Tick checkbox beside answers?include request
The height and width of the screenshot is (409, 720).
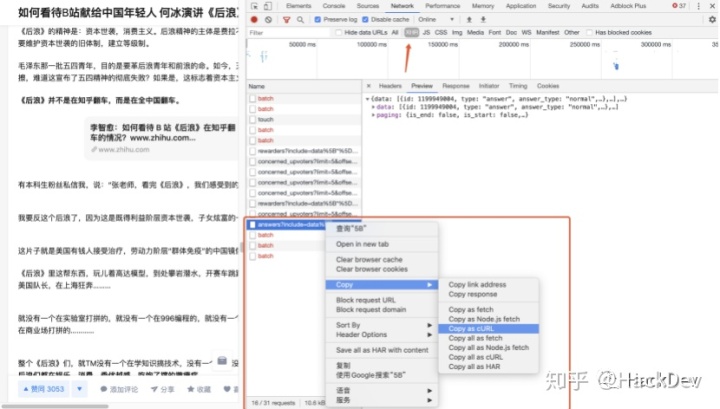[253, 224]
